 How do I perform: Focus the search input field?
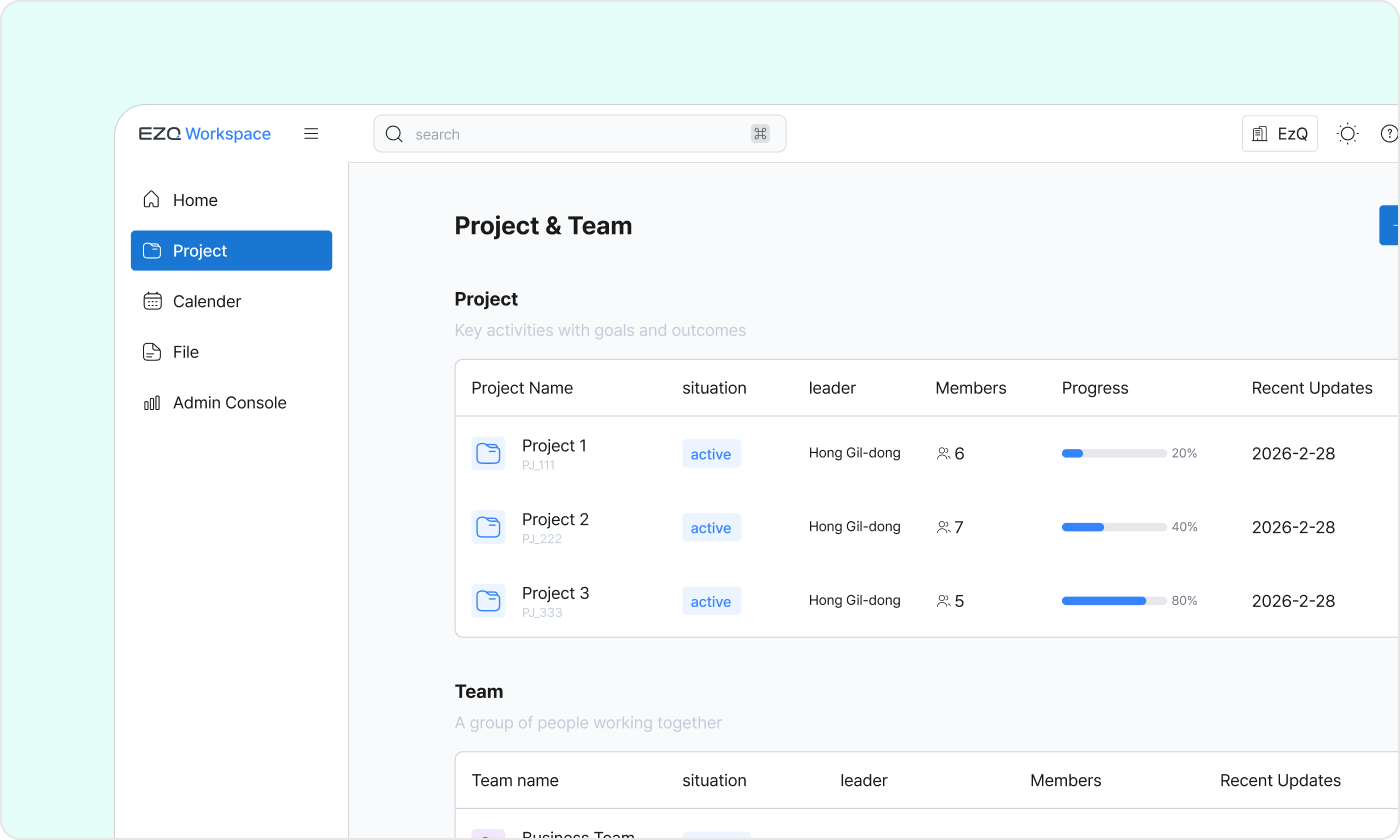[x=580, y=134]
